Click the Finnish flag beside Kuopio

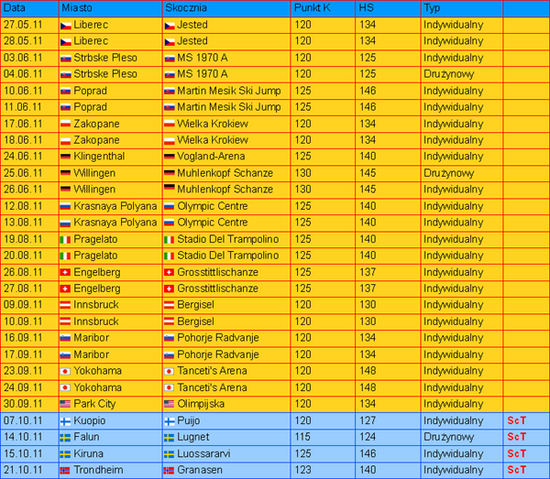click(66, 421)
